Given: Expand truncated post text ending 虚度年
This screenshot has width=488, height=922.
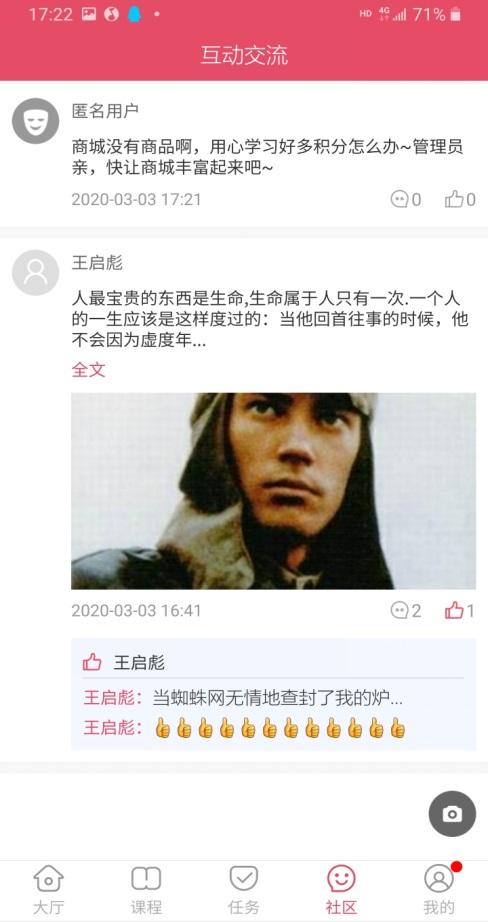Looking at the screenshot, I should pos(270,319).
